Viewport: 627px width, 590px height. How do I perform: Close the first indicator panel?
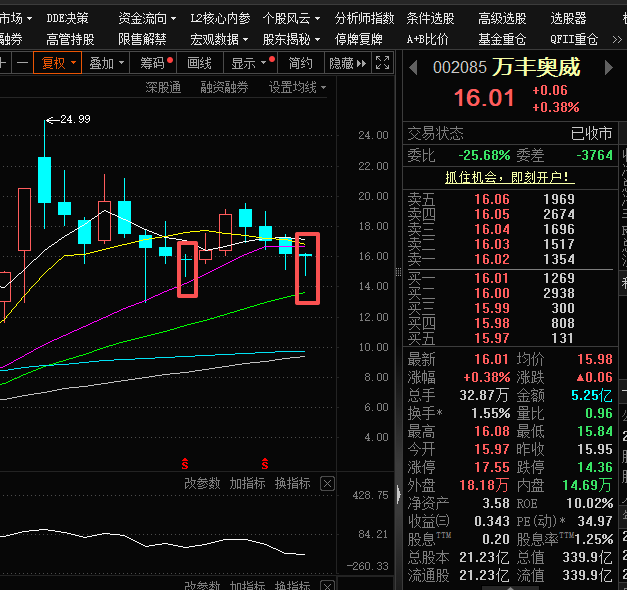click(327, 484)
